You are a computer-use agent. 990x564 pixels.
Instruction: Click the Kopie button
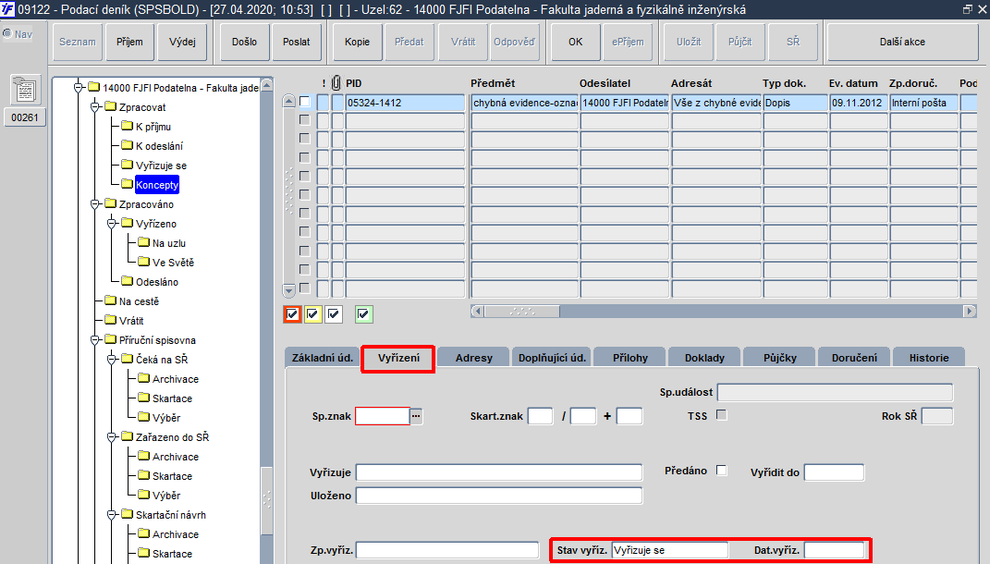357,42
